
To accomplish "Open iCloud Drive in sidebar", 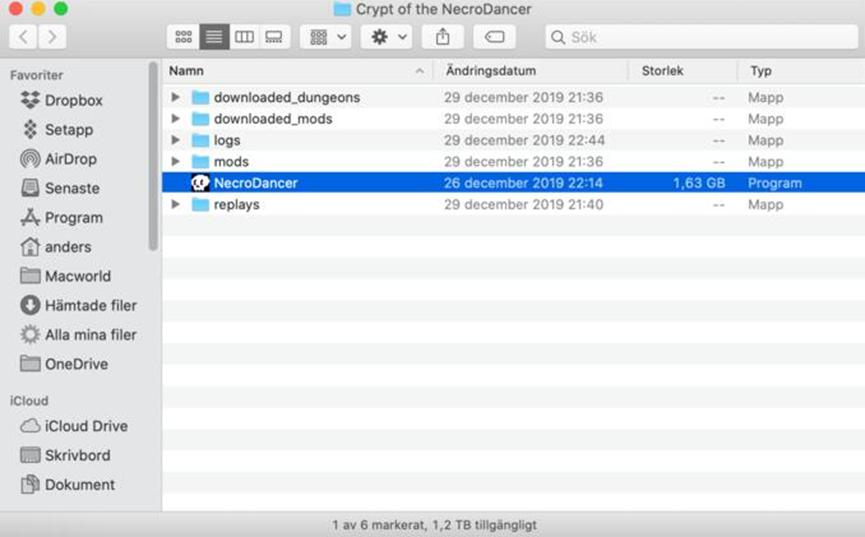I will [85, 426].
